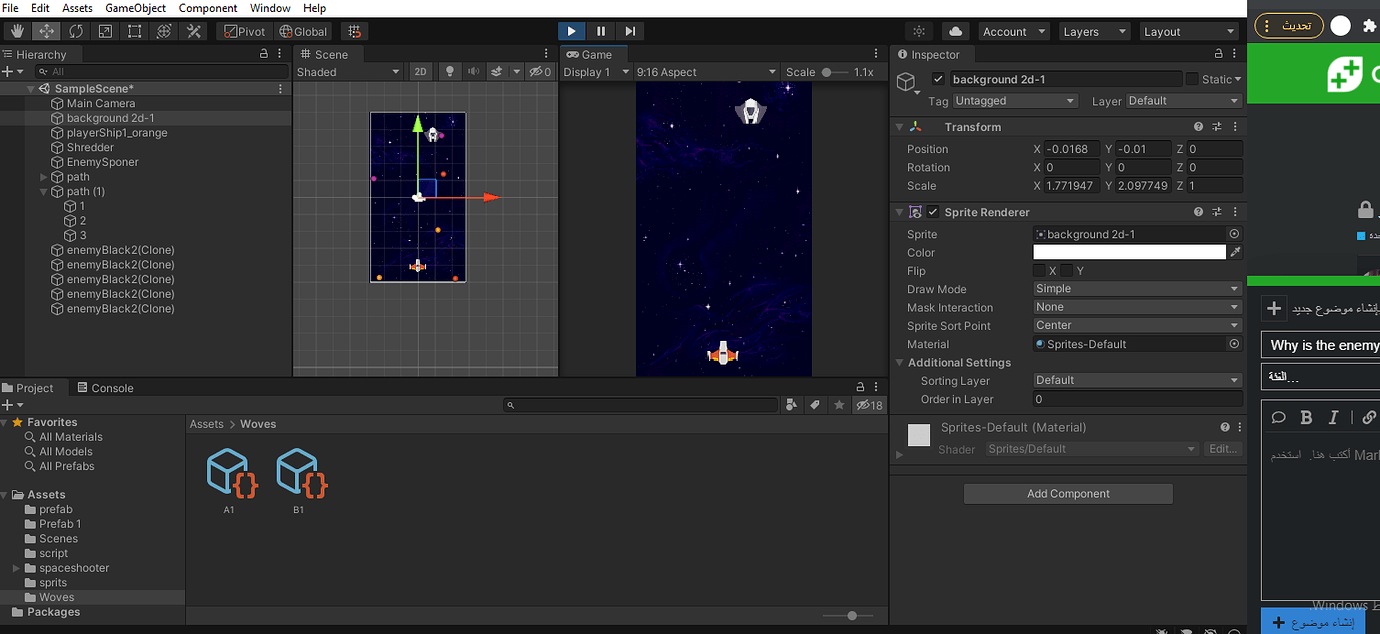This screenshot has height=634, width=1380.
Task: Switch to the Console tab
Action: (104, 388)
